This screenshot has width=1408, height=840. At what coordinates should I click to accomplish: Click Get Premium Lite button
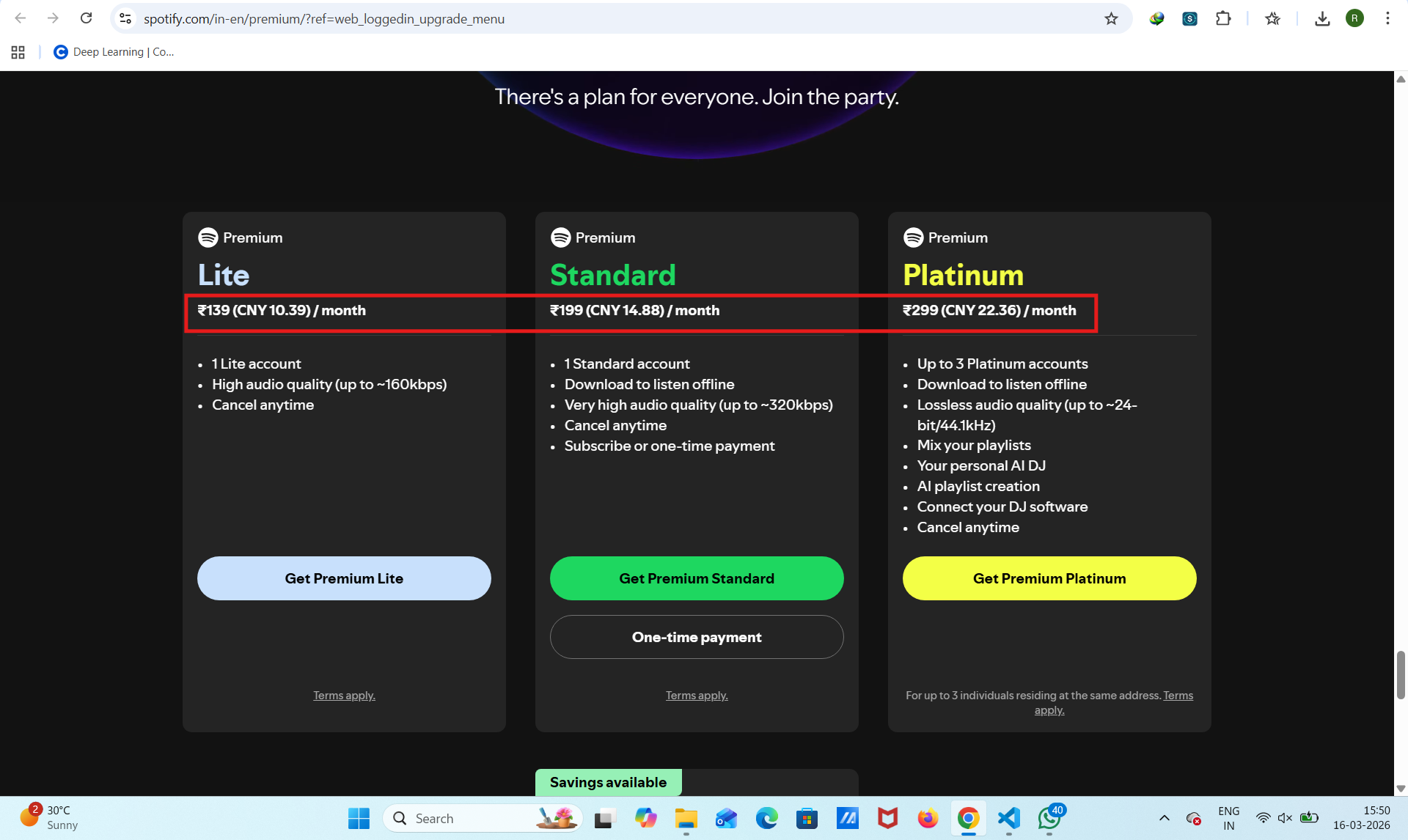(344, 578)
